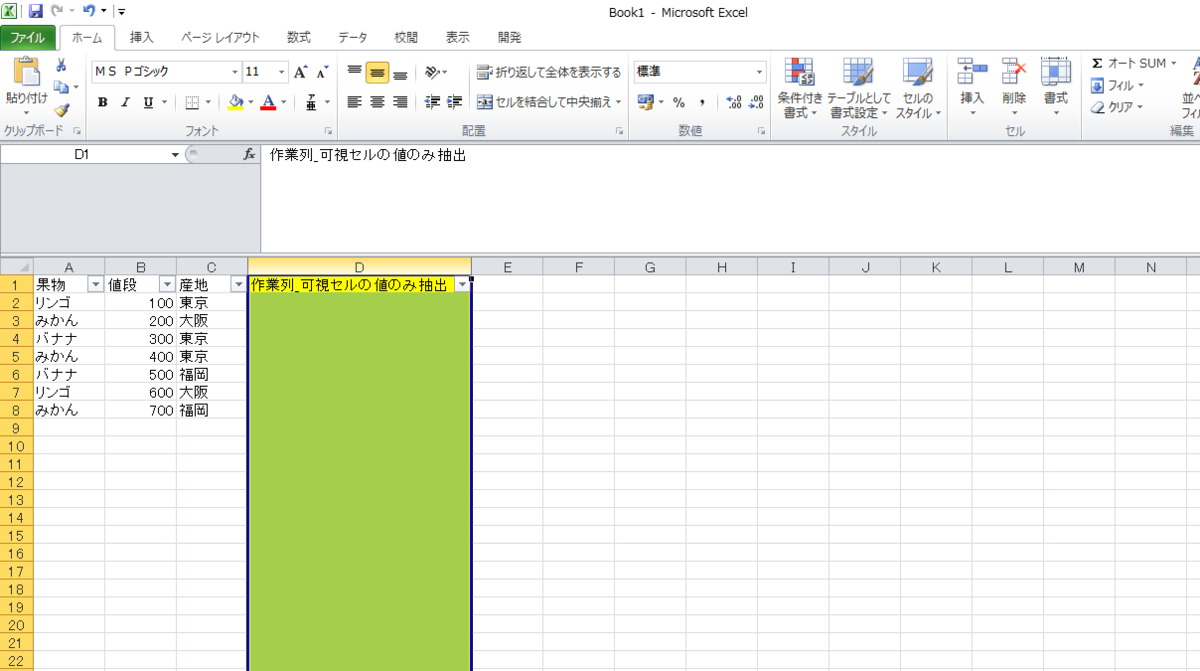Increase indent in alignment group
The width and height of the screenshot is (1200, 671).
coord(455,102)
